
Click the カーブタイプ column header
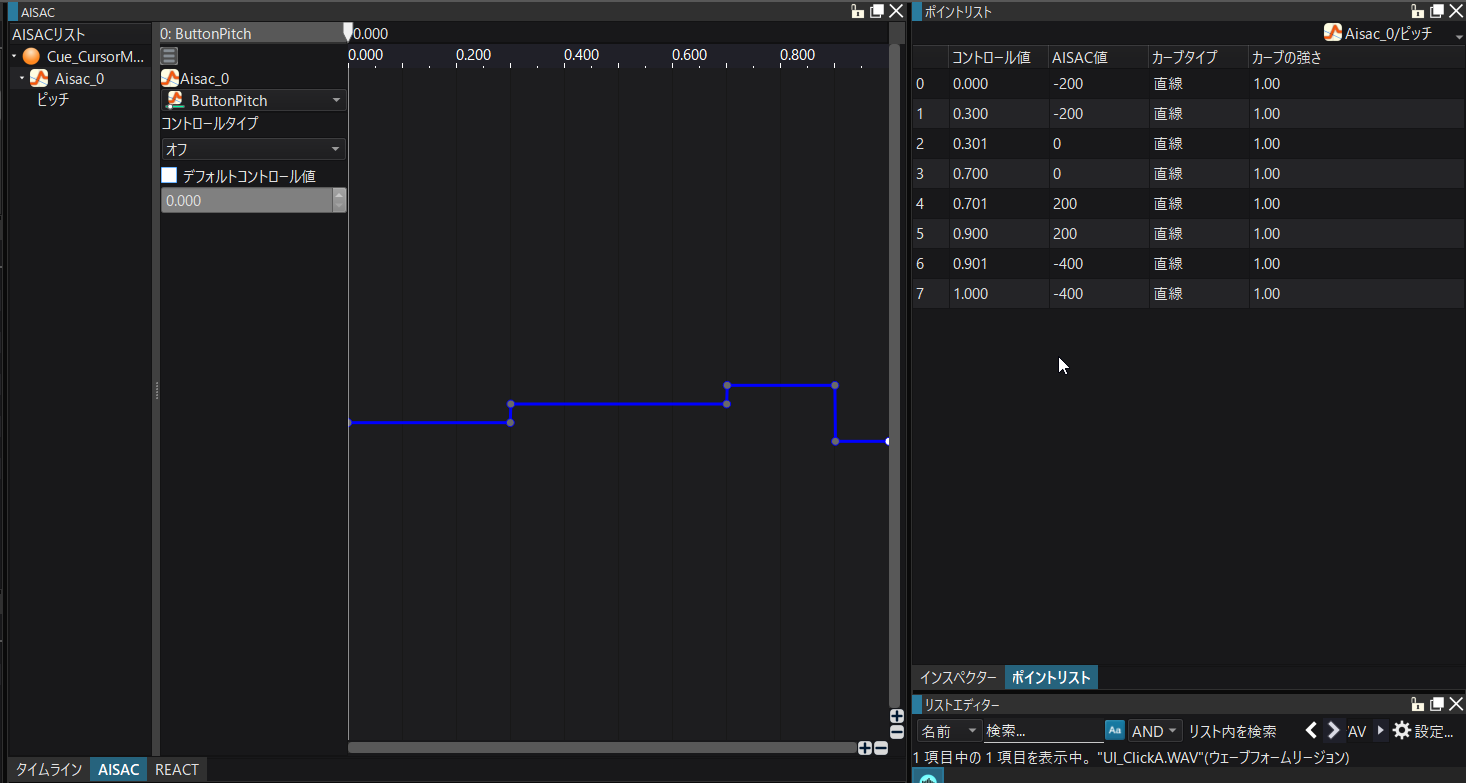tap(1199, 57)
